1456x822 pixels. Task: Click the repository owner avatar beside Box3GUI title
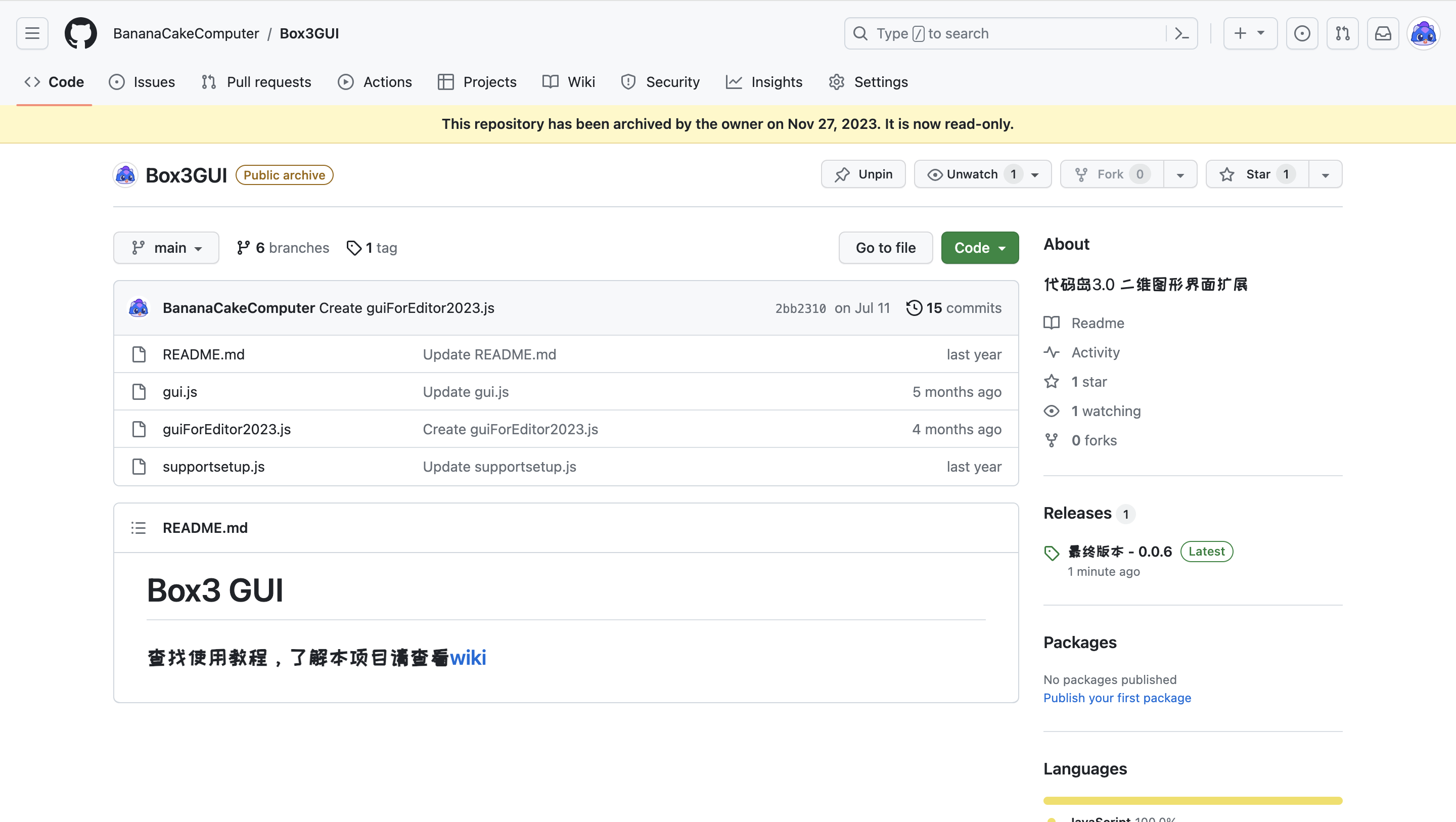point(125,175)
